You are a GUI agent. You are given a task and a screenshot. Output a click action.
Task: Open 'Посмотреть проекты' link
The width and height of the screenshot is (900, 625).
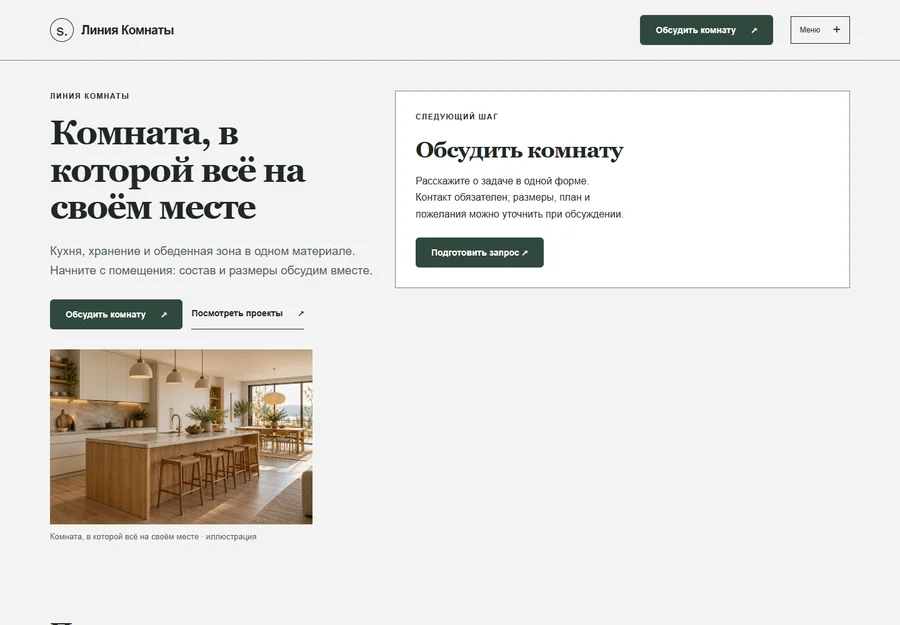247,314
